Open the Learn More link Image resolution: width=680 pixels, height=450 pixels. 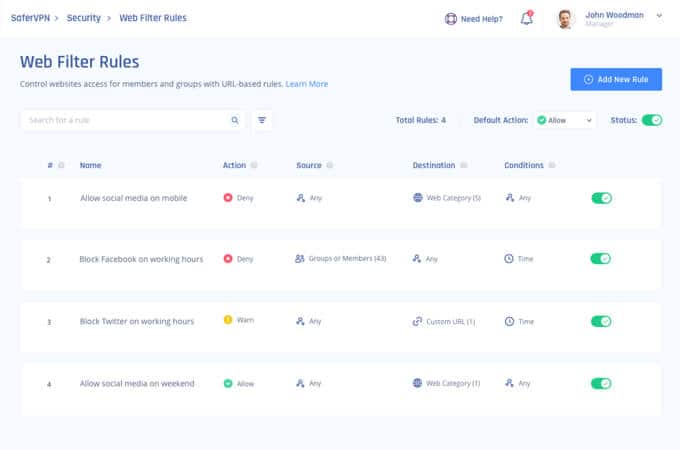click(307, 84)
